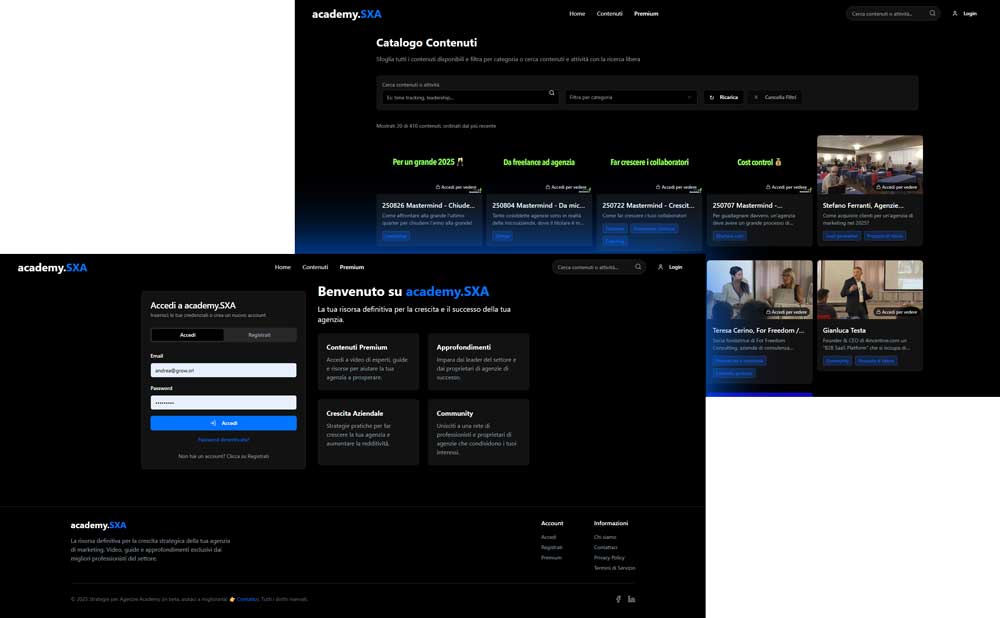The image size is (1000, 618).
Task: Open the LinkedIn icon in the footer
Action: (x=631, y=599)
